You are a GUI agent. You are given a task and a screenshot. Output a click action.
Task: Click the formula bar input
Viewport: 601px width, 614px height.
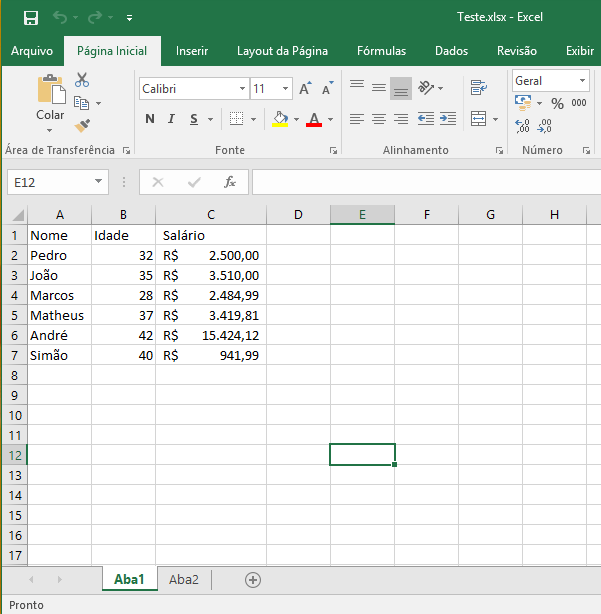point(427,182)
